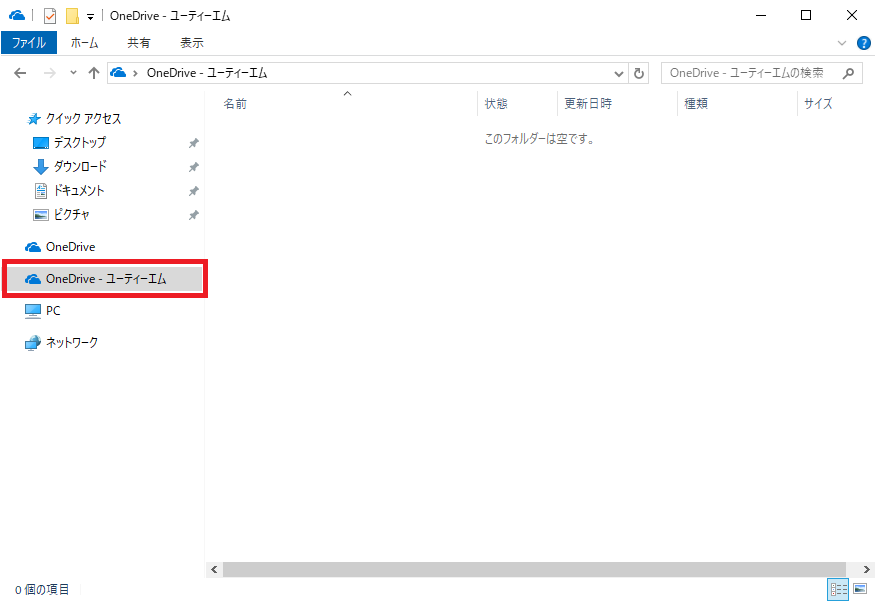876x602 pixels.
Task: Click the magnifier search icon
Action: pos(848,73)
